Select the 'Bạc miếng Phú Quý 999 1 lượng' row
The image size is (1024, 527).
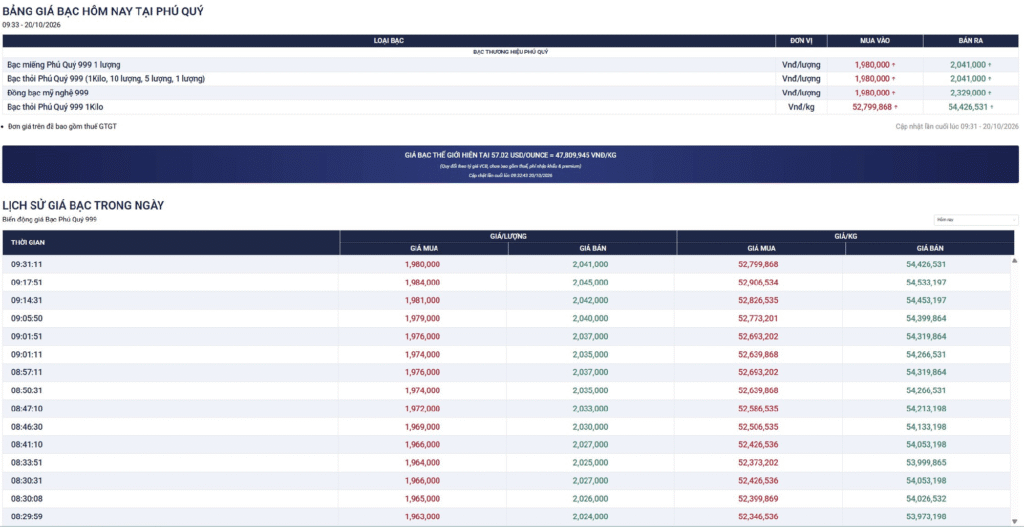[x=510, y=65]
